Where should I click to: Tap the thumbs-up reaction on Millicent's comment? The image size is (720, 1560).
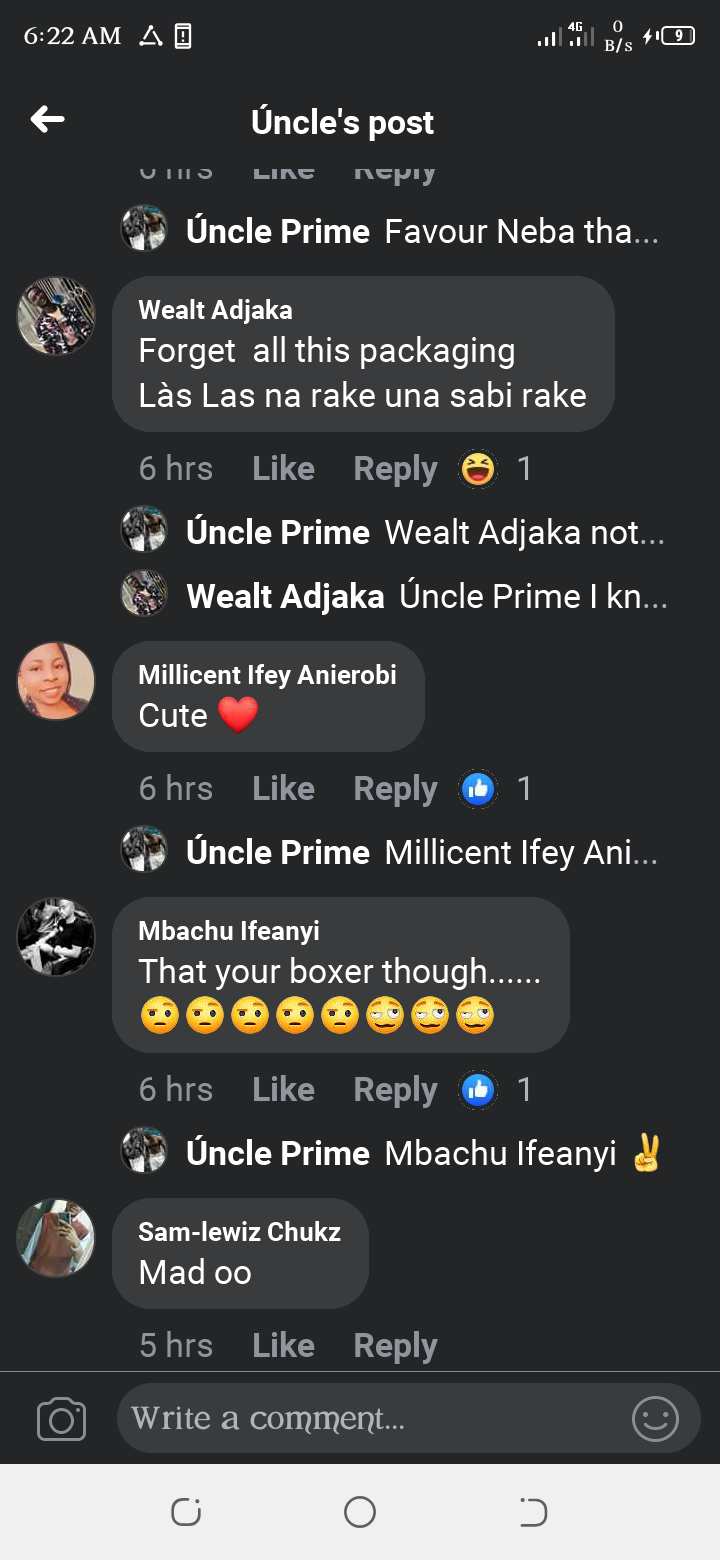click(x=478, y=789)
